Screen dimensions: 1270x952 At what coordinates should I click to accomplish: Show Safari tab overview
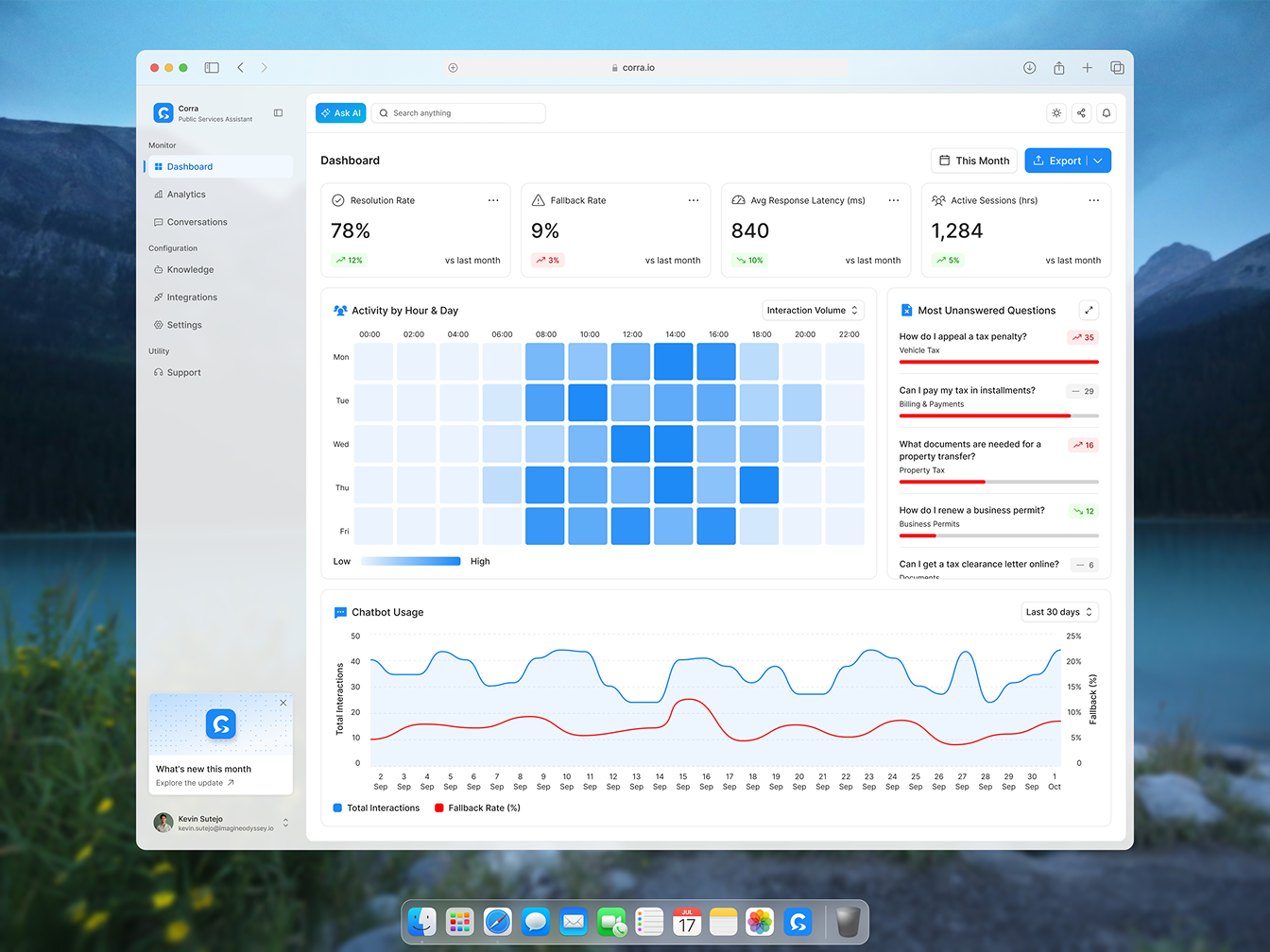click(x=1117, y=68)
